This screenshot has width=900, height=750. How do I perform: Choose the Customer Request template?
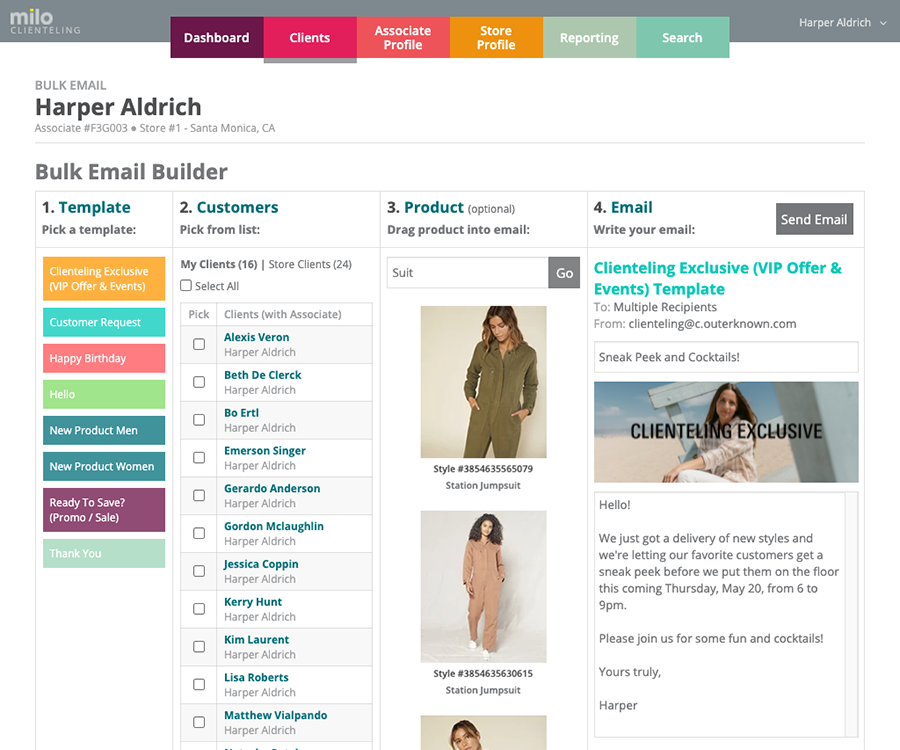point(104,322)
